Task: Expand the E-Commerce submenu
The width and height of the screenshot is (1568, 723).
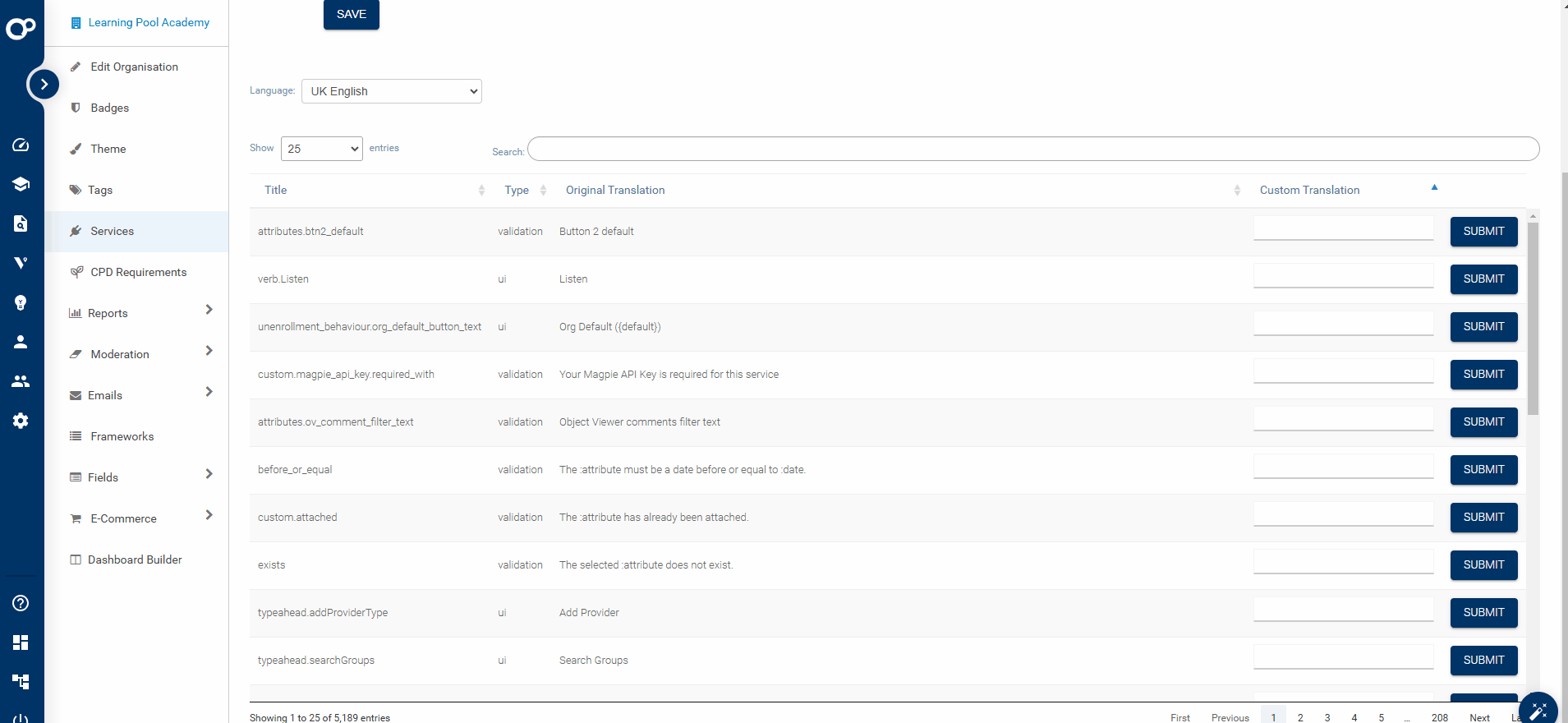Action: coord(209,515)
